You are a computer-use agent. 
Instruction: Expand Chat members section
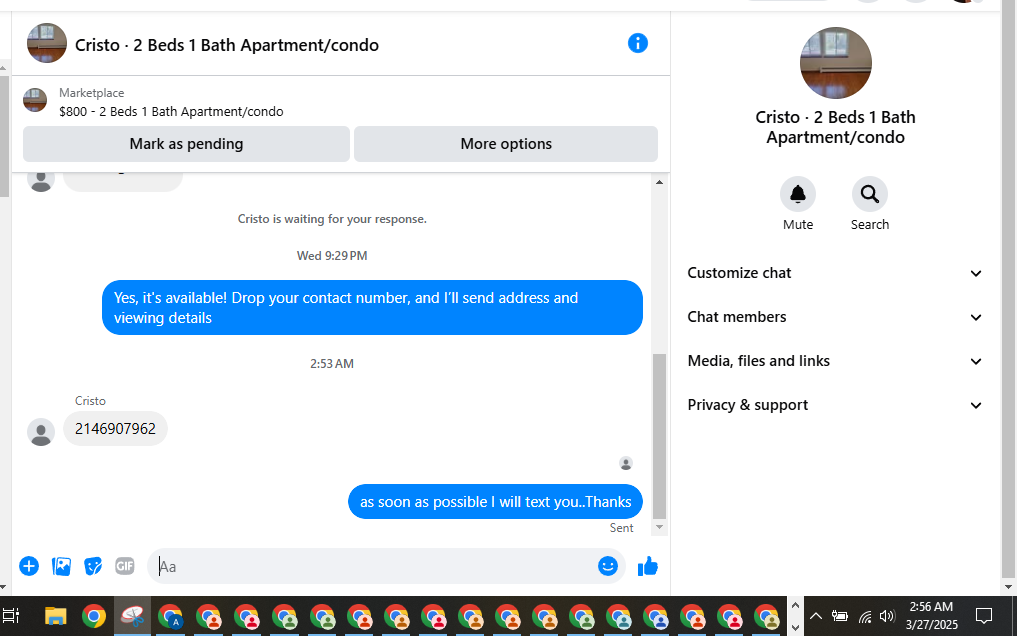coord(834,317)
